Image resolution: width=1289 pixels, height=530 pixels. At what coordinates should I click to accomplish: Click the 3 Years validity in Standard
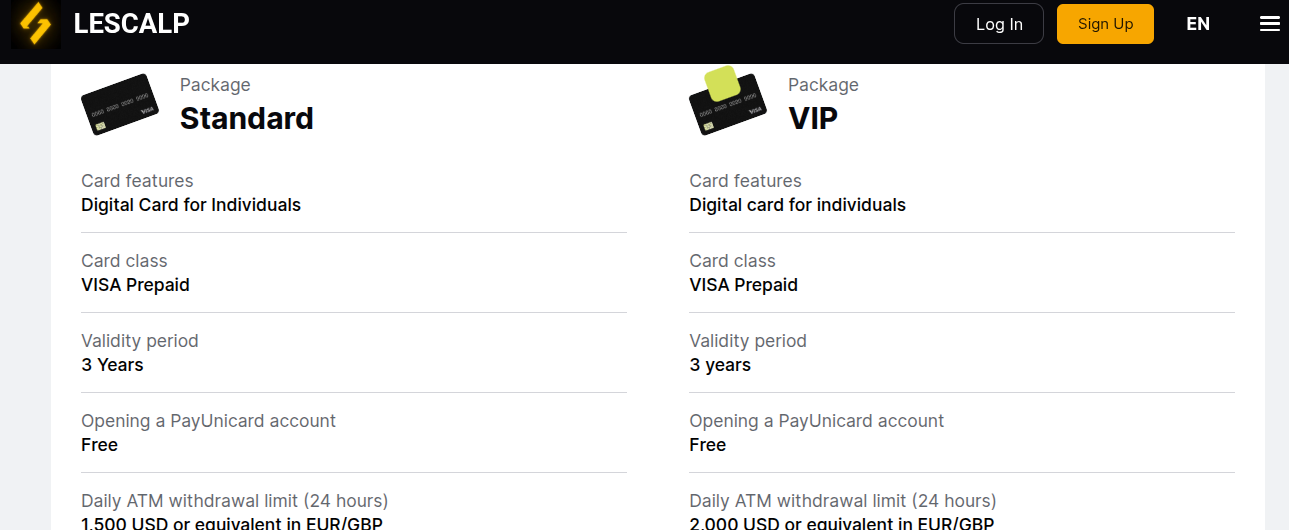point(112,365)
